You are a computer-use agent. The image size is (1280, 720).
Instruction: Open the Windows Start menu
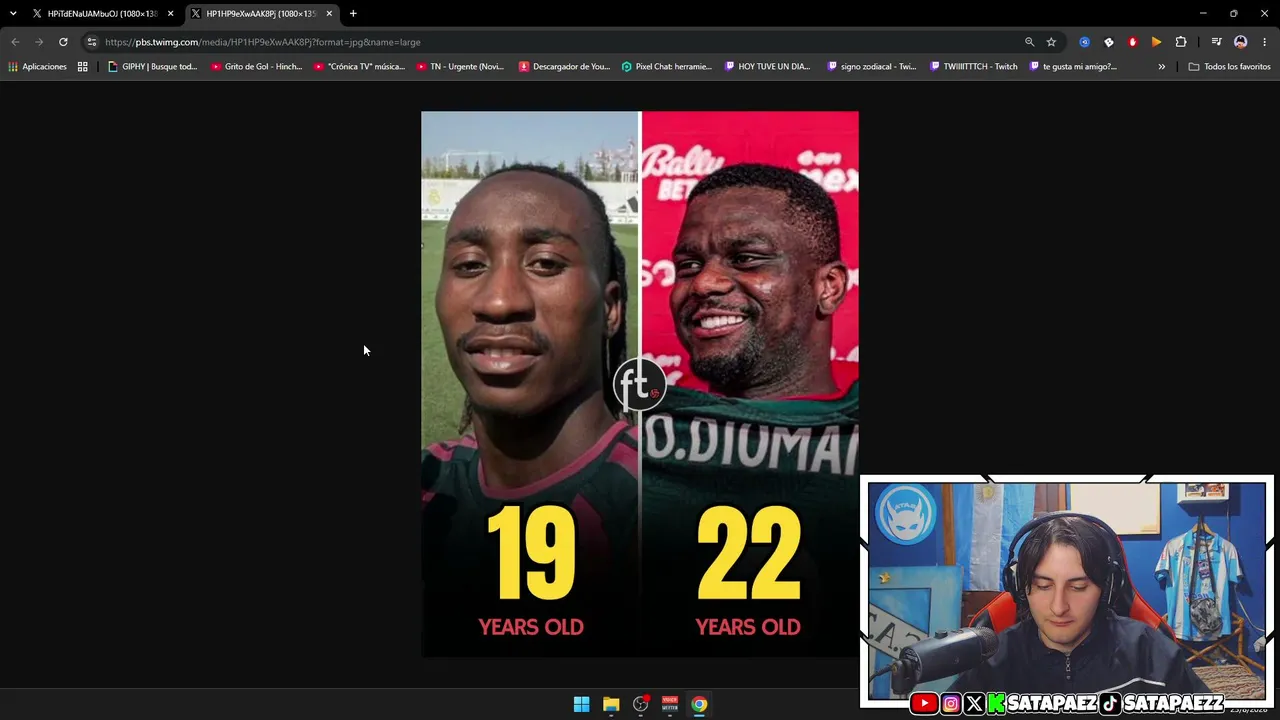(581, 704)
